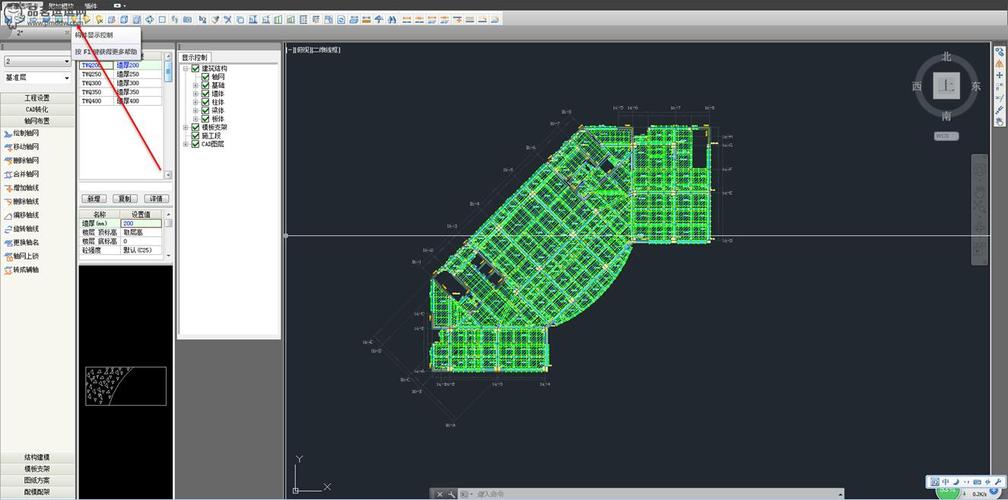Select the 旋转轴线 rotate axis tool
Screen dimensions: 1008x500
pos(22,228)
